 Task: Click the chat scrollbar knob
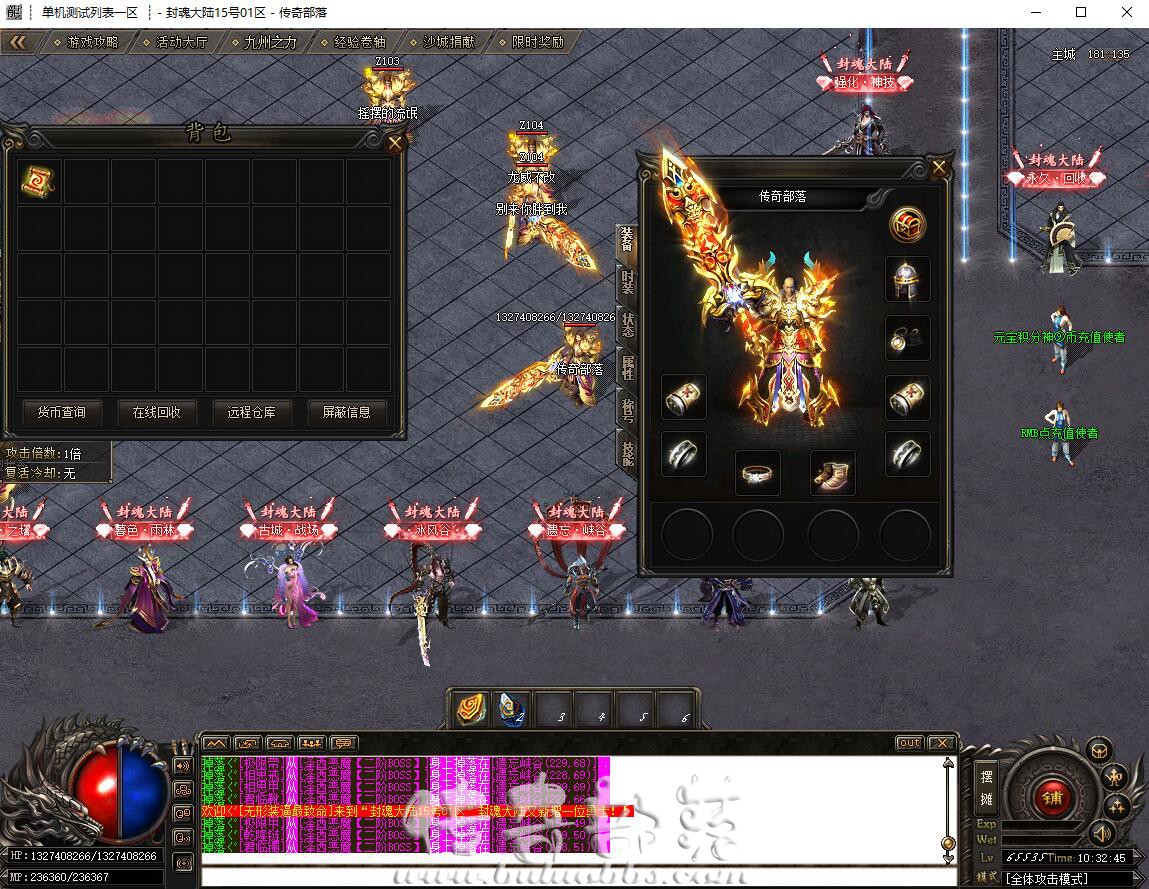947,843
